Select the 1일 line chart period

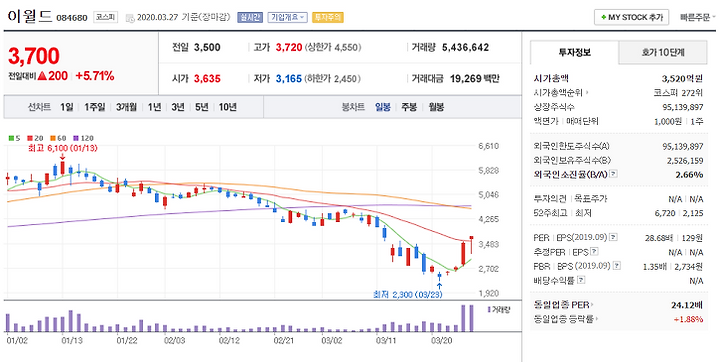point(67,107)
